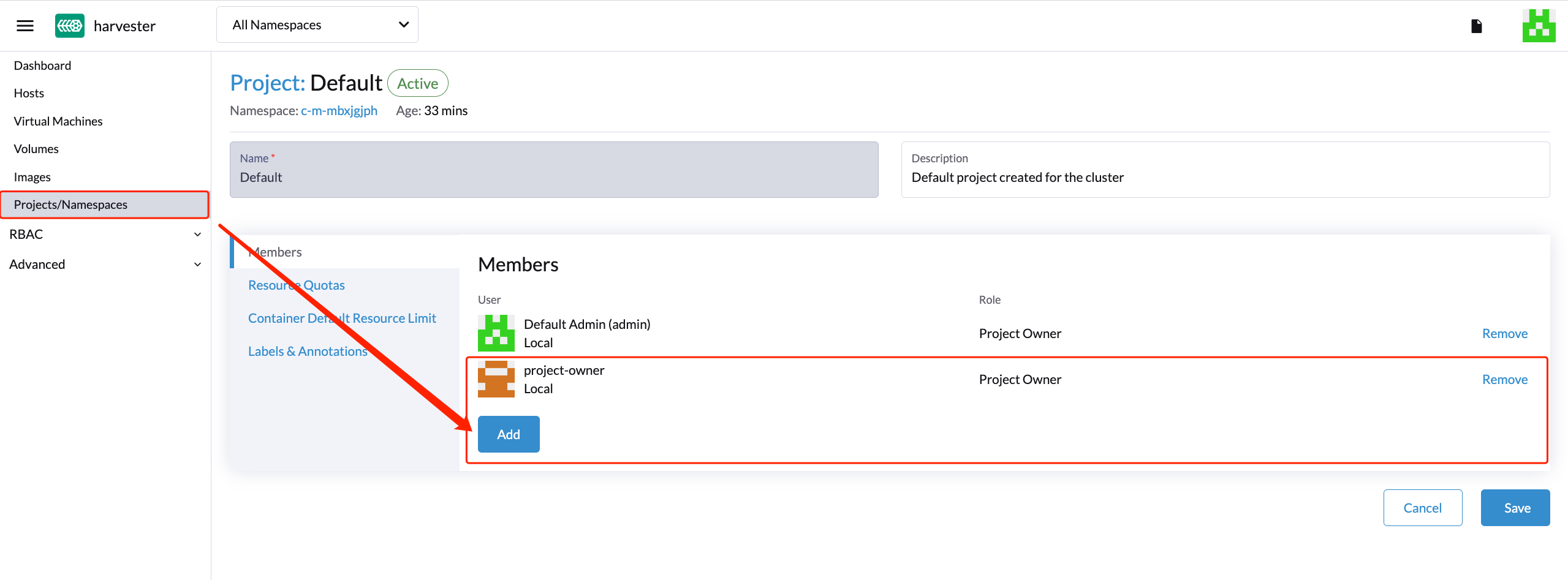
Task: Click the document file icon in header
Action: 1476,26
